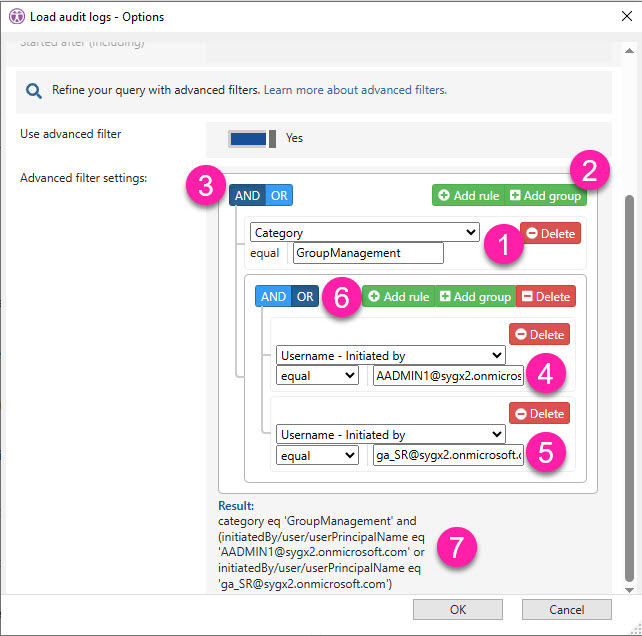
Task: Select OR for the top-level group
Action: point(279,196)
